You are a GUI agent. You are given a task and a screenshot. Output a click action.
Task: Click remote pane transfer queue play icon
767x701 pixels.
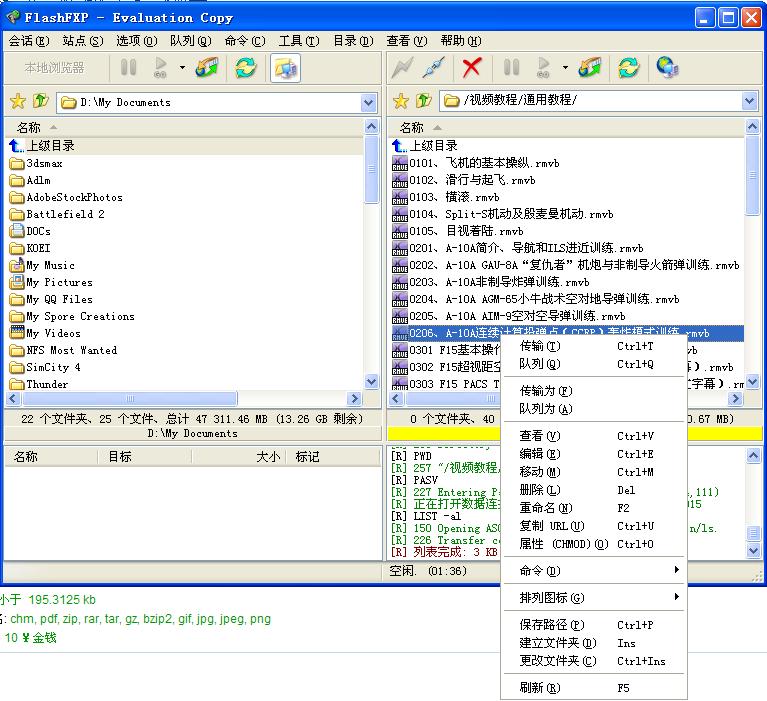pyautogui.click(x=543, y=67)
